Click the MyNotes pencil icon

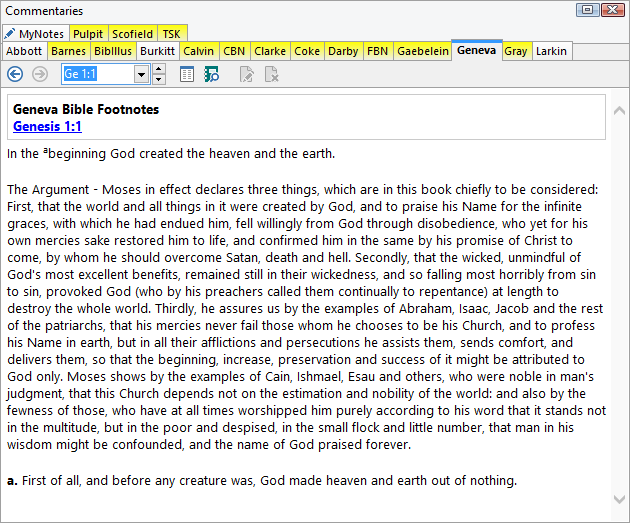(x=10, y=33)
